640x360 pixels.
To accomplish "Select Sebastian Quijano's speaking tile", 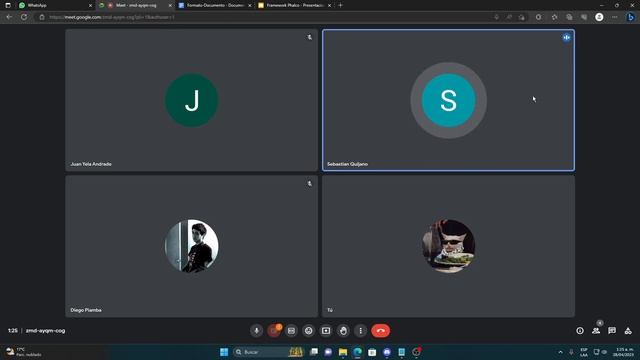I will tap(448, 100).
